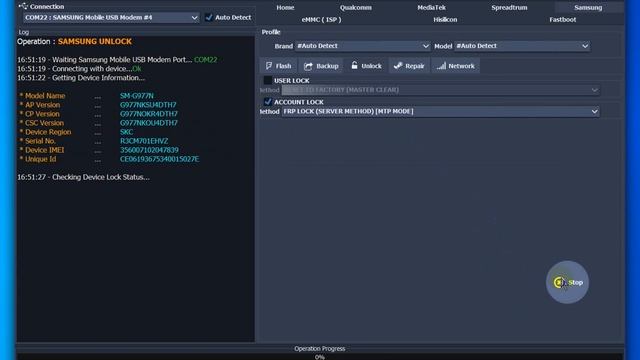Click the Repair wrench icon
This screenshot has height=360, width=640.
pyautogui.click(x=398, y=66)
